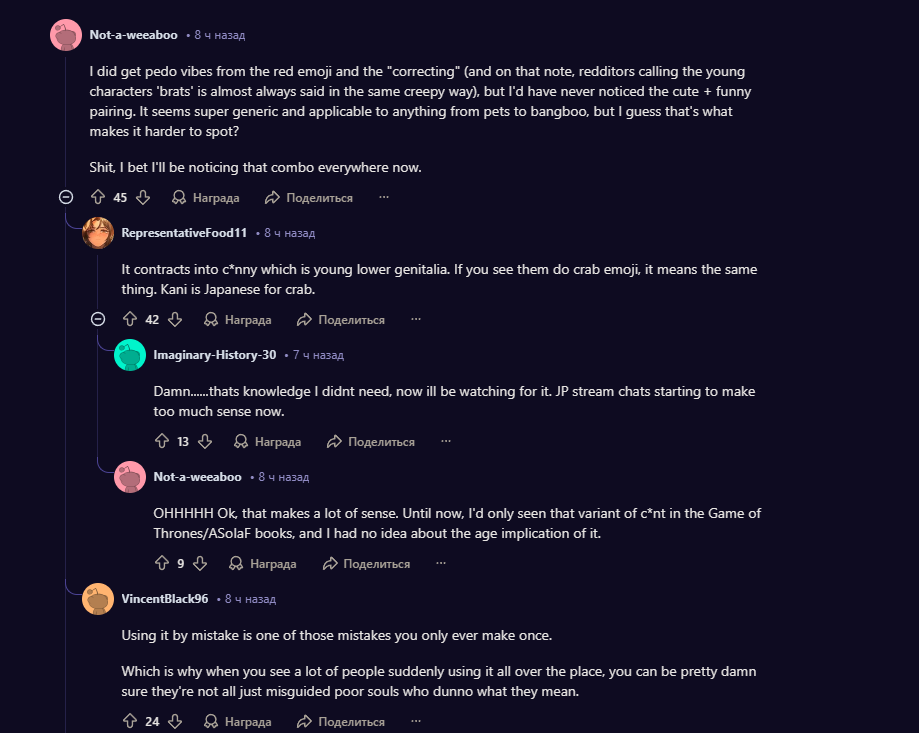Image resolution: width=919 pixels, height=733 pixels.
Task: Upvote Not-a-weeaboo's top comment with 45 points
Action: pos(98,197)
